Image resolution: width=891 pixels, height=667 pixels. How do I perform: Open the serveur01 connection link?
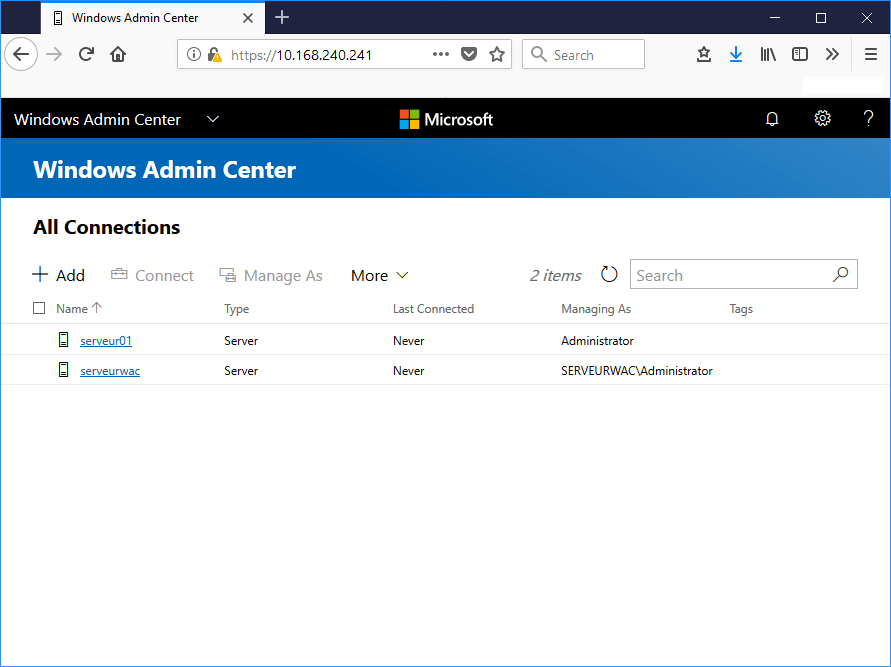[x=106, y=341]
